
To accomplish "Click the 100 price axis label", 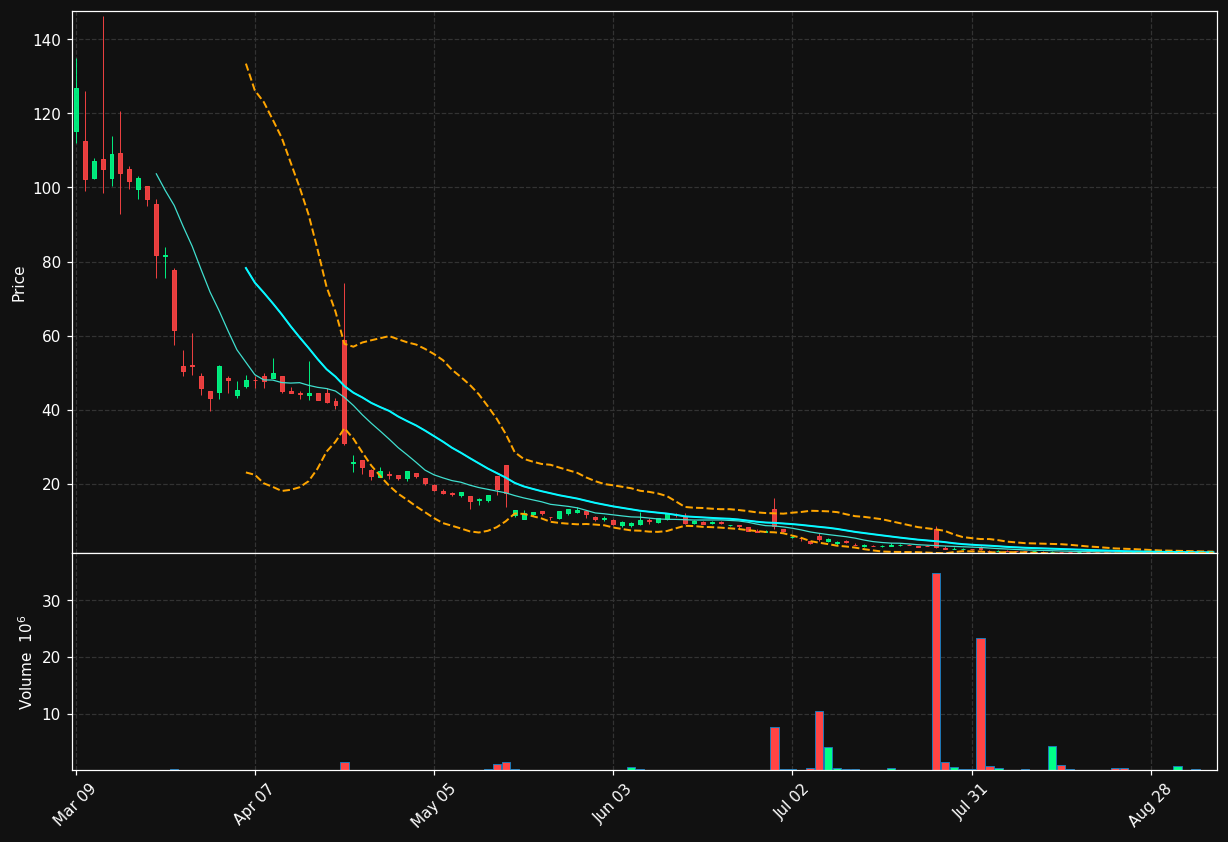I will click(48, 188).
